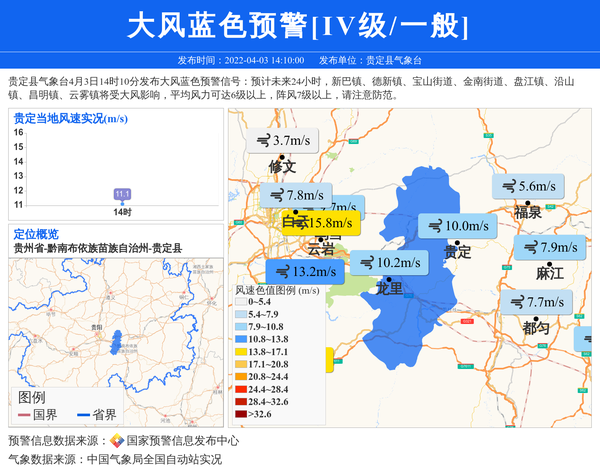Click the wind icon on Duyun 7.7m/s label

click(517, 302)
